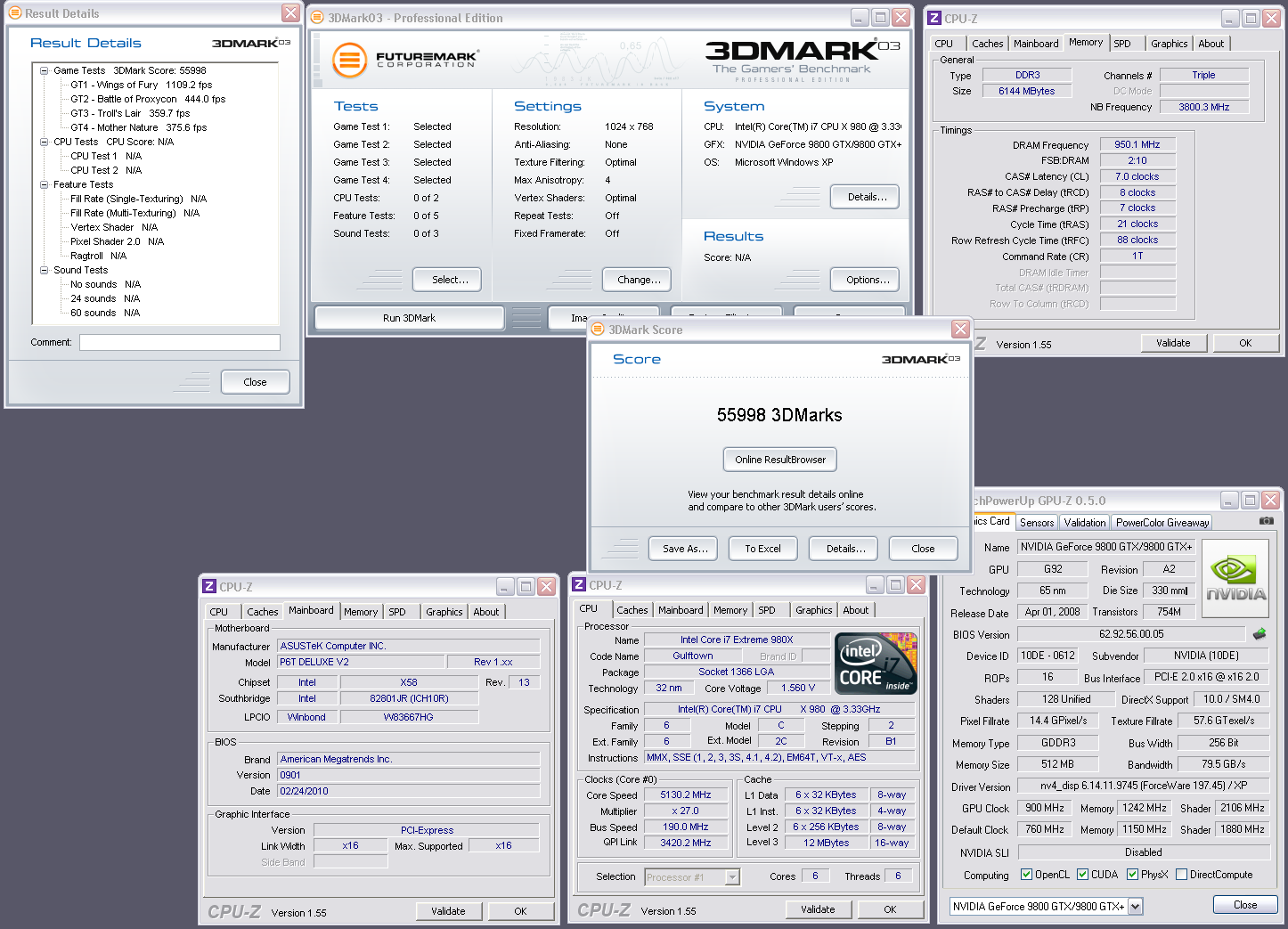1288x929 pixels.
Task: Click the To Excel button
Action: tap(762, 549)
